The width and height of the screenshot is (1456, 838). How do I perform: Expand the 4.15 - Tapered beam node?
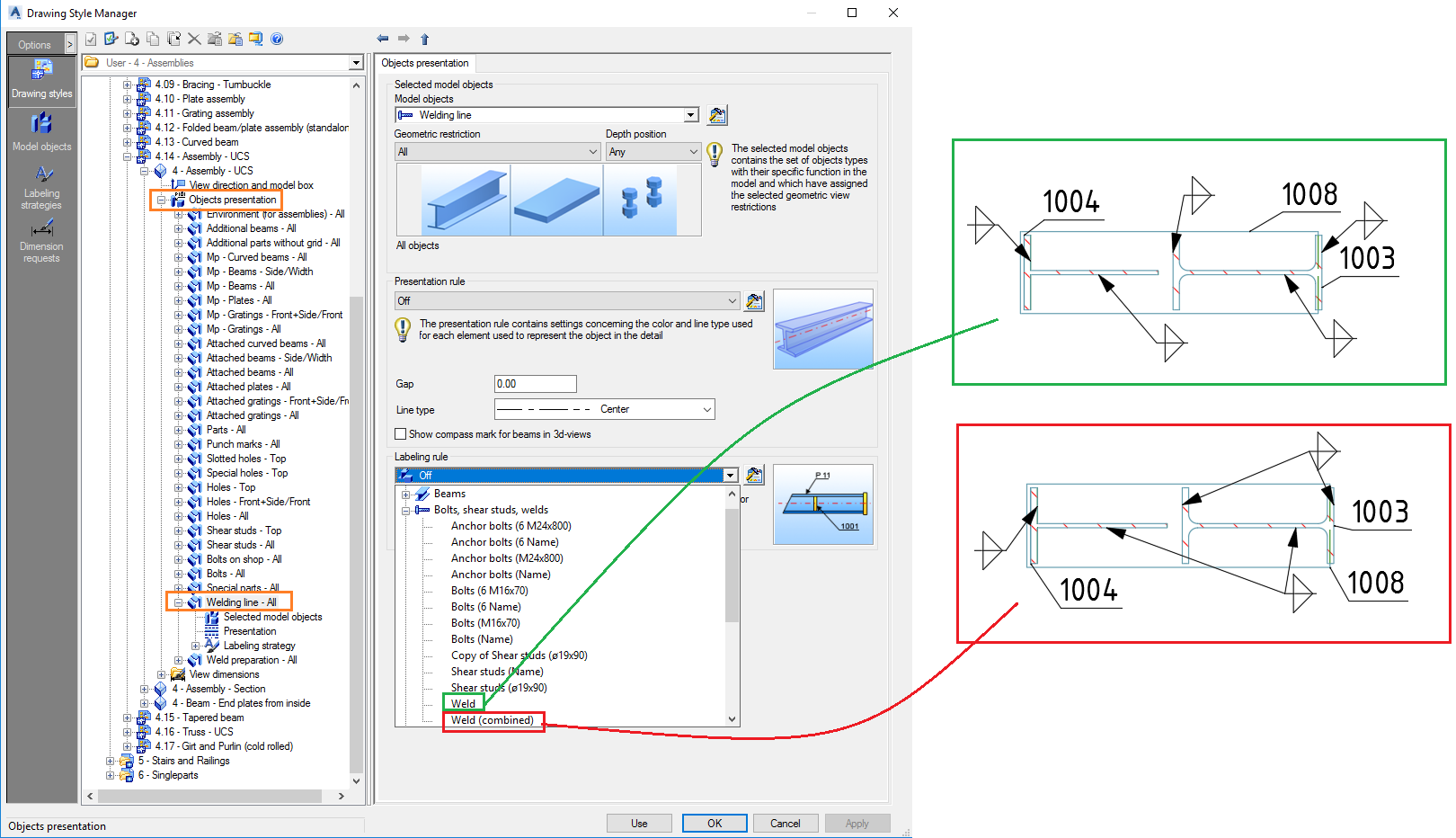[x=127, y=717]
